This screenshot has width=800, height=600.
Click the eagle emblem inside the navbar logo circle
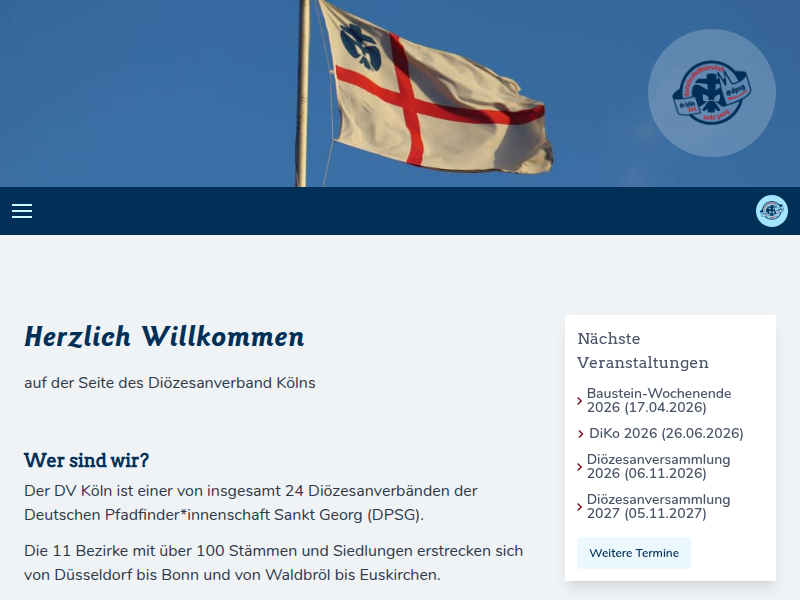pyautogui.click(x=771, y=211)
